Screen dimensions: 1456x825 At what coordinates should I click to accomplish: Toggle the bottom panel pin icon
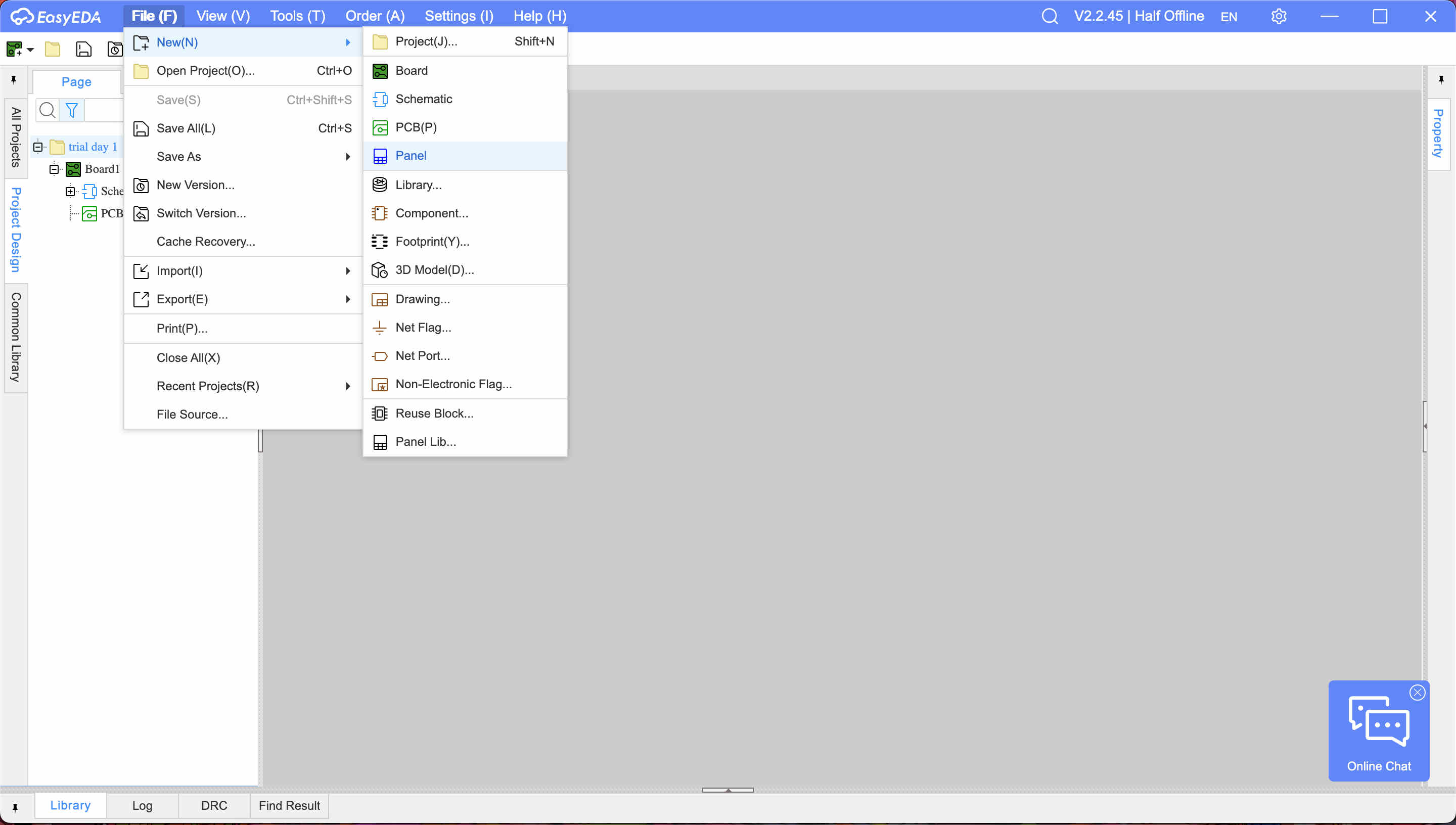pyautogui.click(x=15, y=807)
